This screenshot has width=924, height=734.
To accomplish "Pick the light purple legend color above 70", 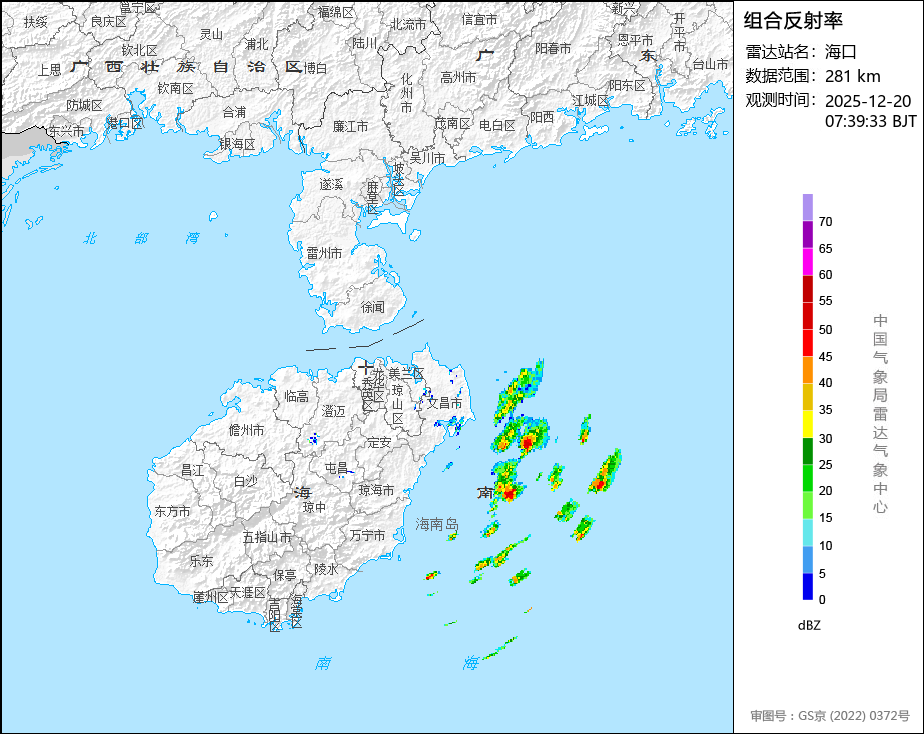I will click(x=807, y=207).
